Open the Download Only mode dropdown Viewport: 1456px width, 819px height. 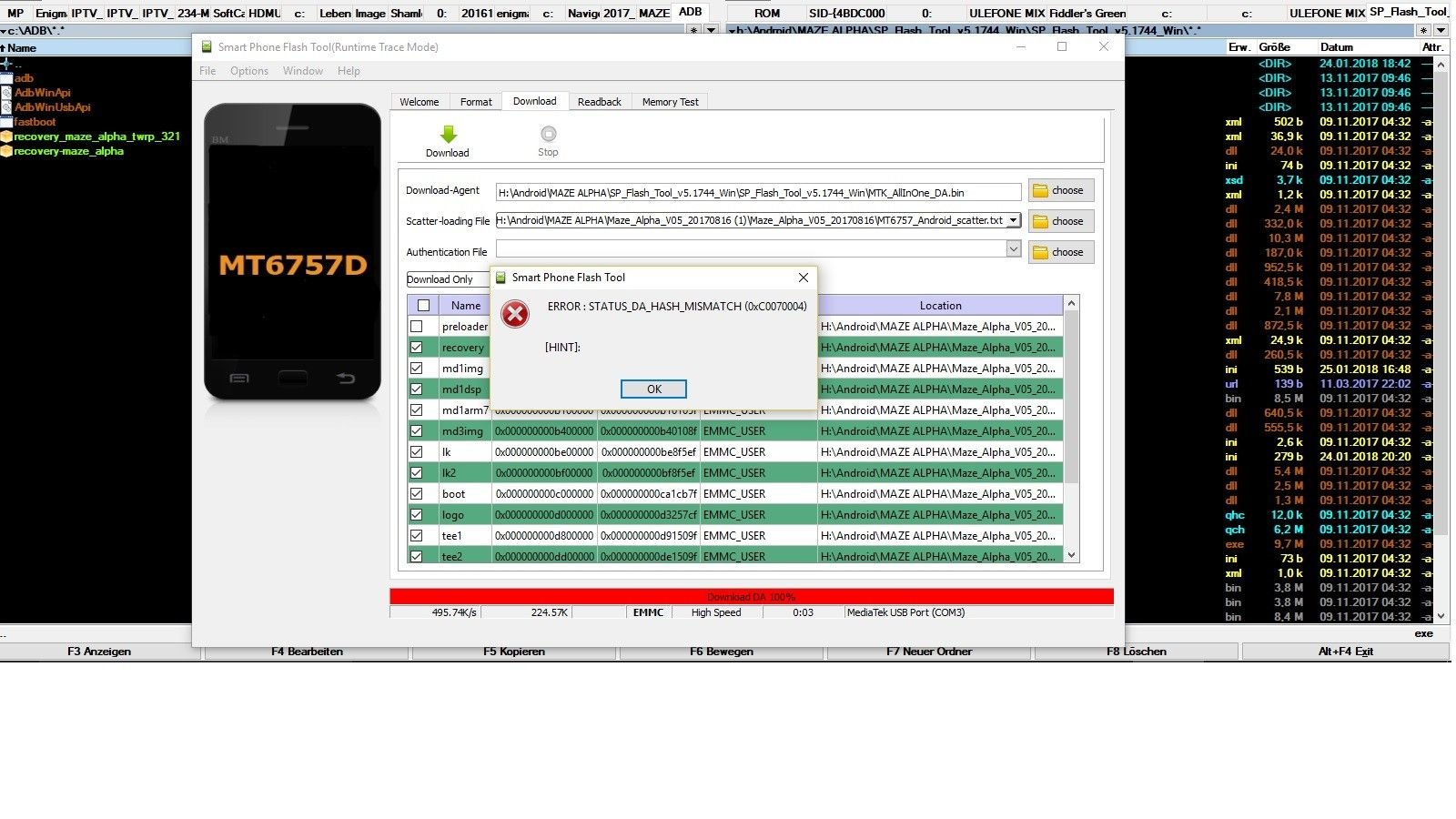click(x=448, y=279)
